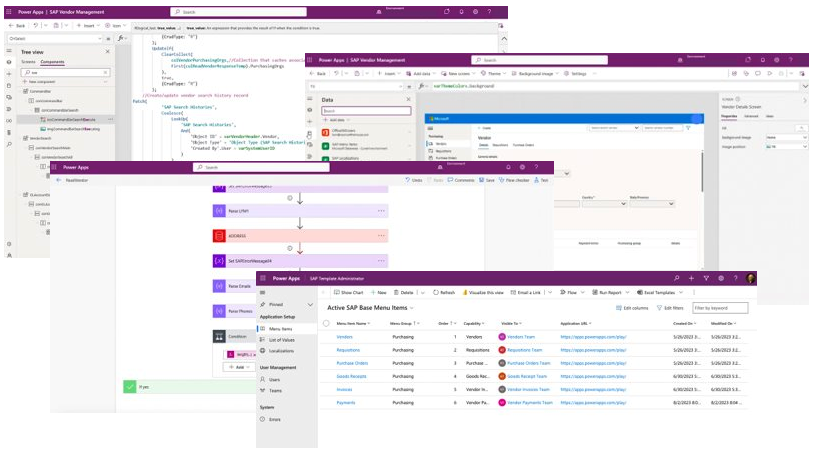Clear the Tree view search box
This screenshot has height=456, width=815.
pos(105,72)
